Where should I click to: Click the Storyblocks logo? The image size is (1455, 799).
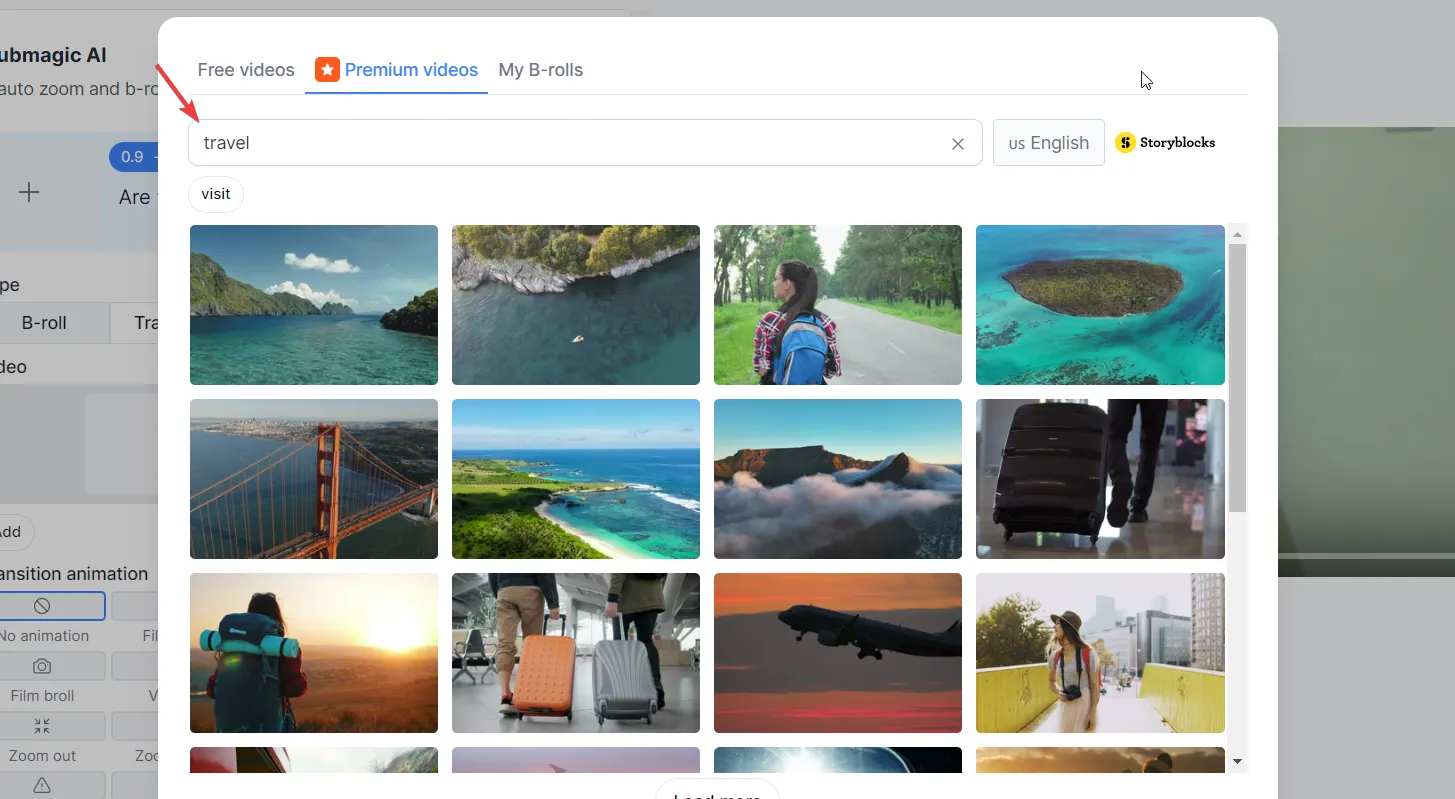point(1166,143)
